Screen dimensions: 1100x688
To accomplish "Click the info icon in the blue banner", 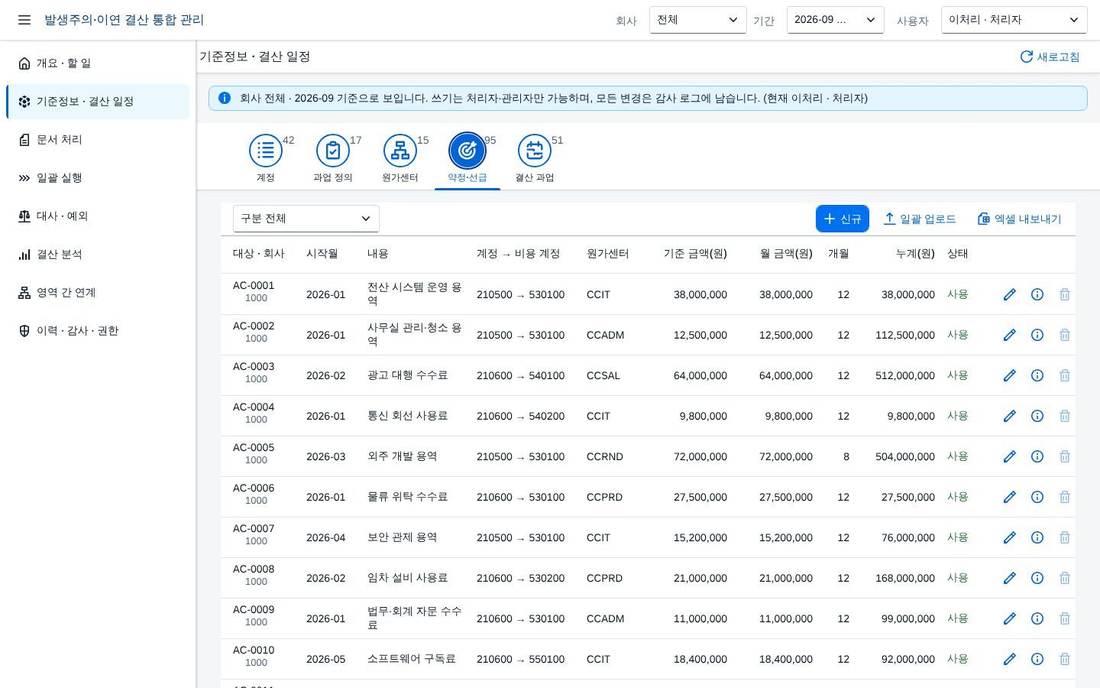I will 224,98.
